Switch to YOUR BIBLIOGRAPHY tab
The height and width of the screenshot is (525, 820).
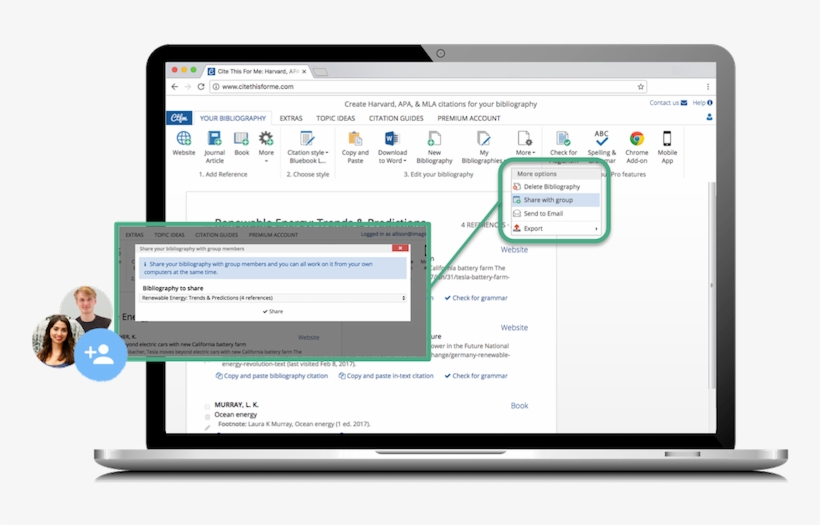(233, 118)
